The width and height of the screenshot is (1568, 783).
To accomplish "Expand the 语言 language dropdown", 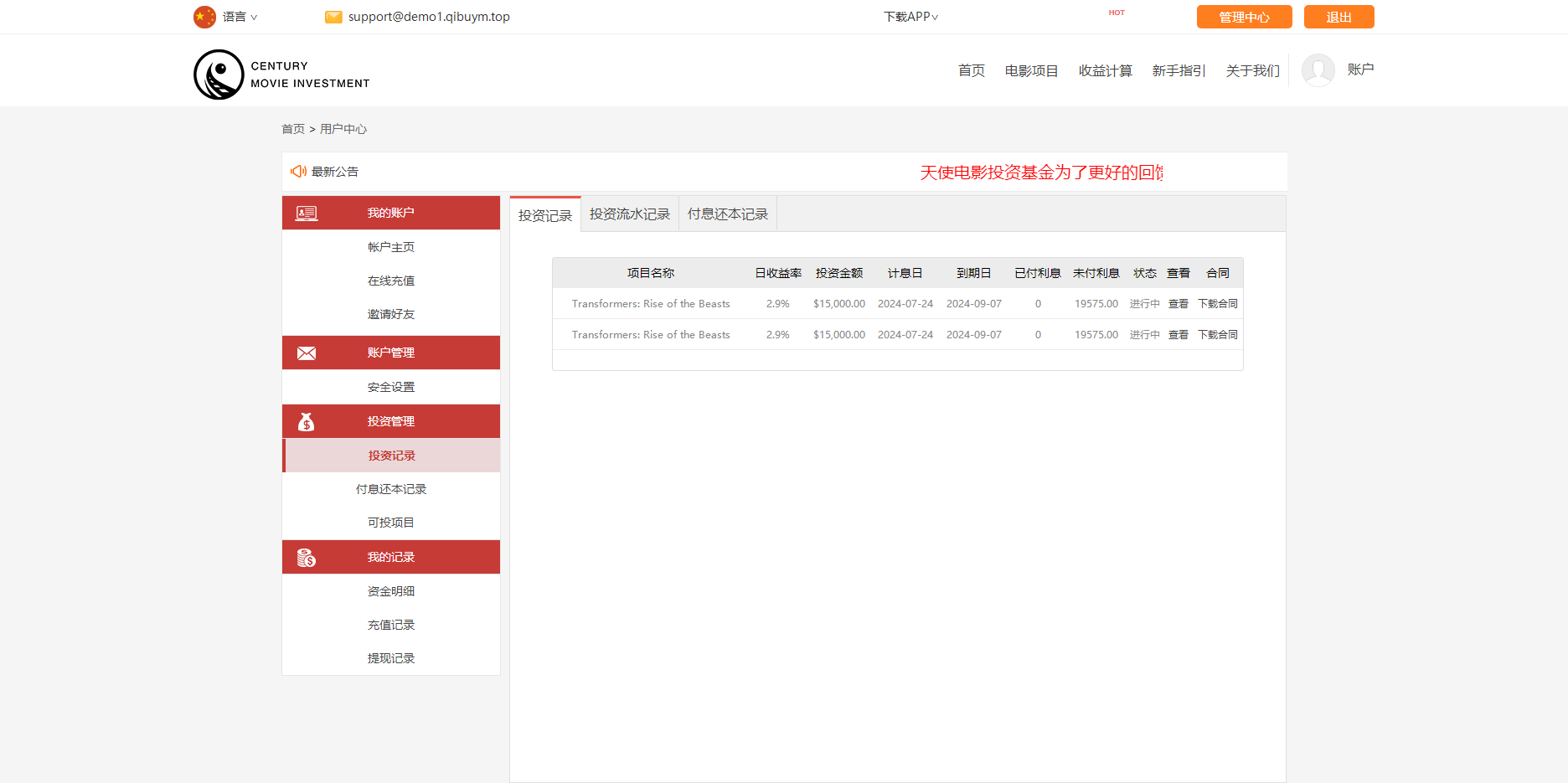I will [240, 17].
